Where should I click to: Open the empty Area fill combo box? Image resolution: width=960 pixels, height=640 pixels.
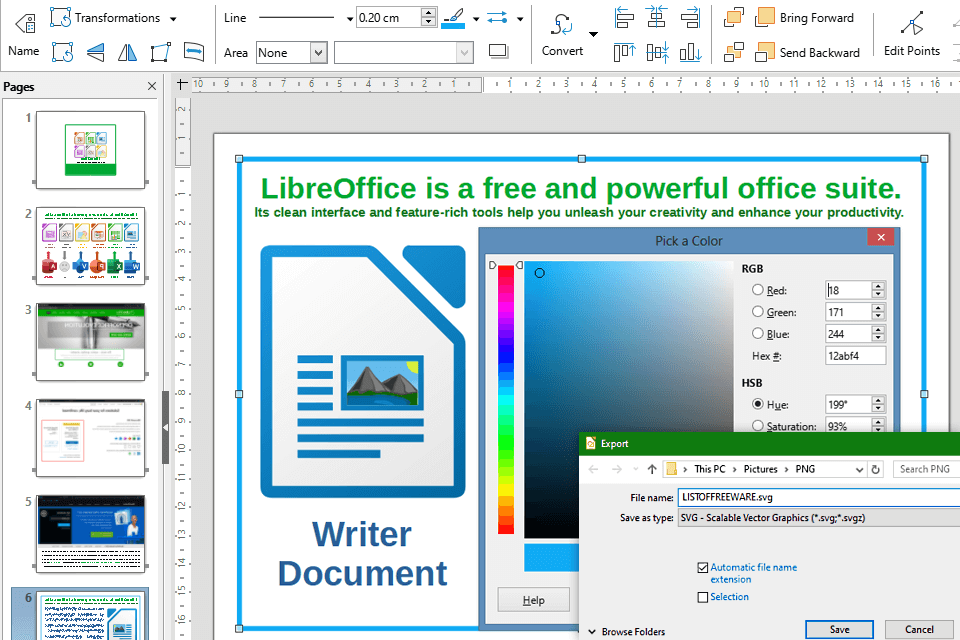click(403, 53)
